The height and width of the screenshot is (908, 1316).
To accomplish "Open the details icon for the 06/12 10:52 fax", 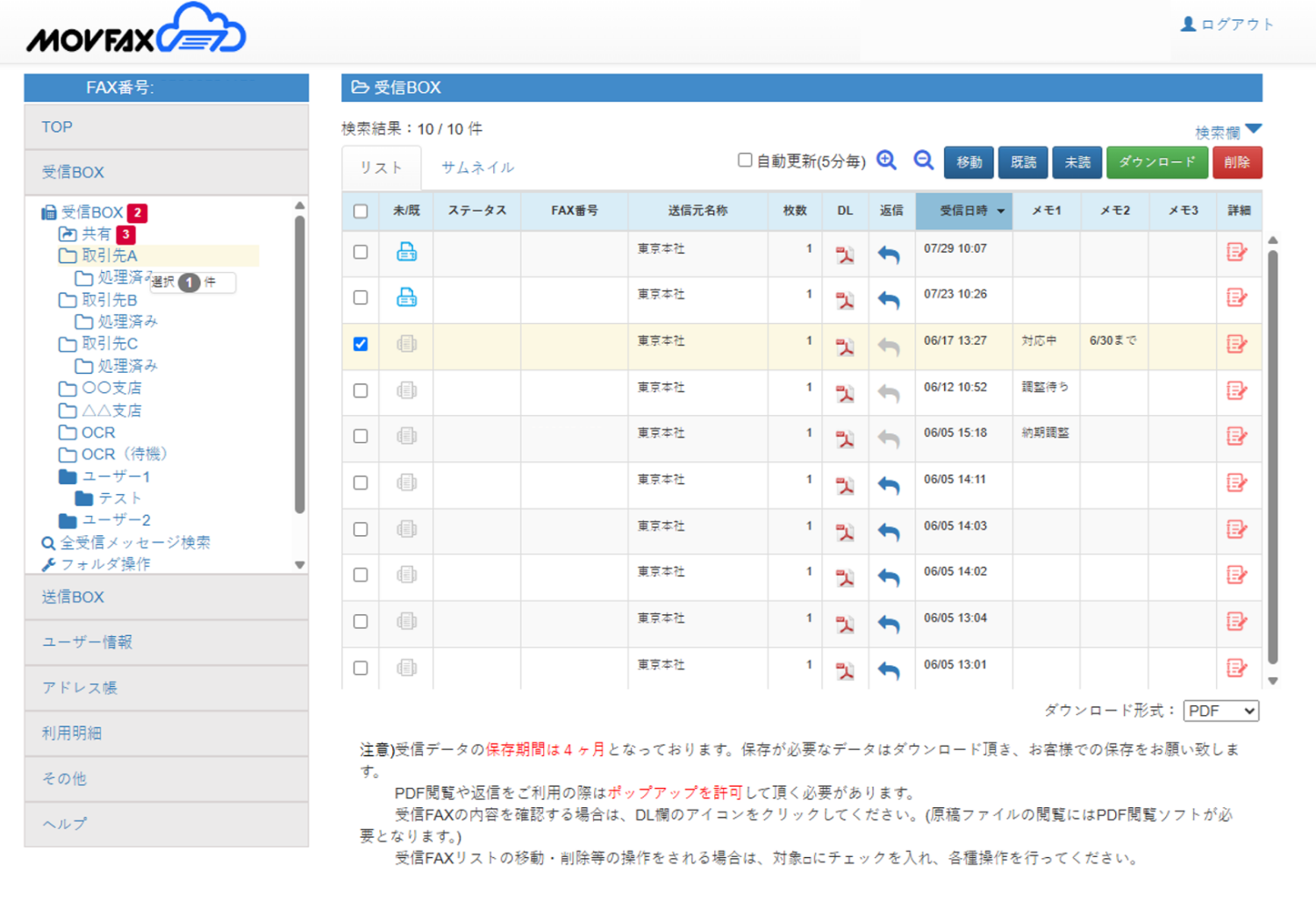I will tap(1237, 390).
